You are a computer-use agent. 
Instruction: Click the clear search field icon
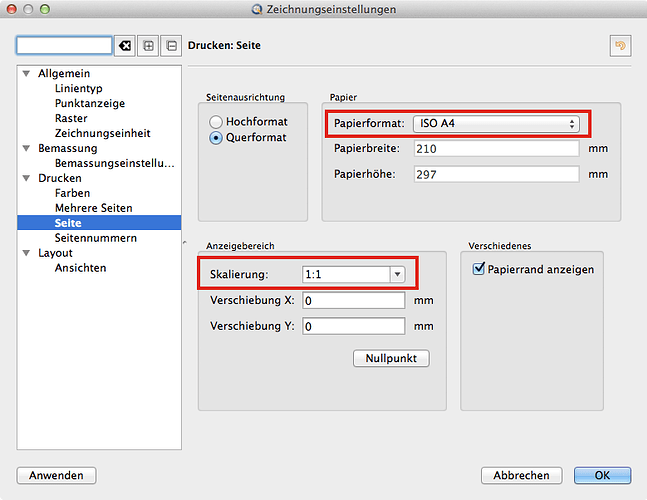[x=125, y=46]
